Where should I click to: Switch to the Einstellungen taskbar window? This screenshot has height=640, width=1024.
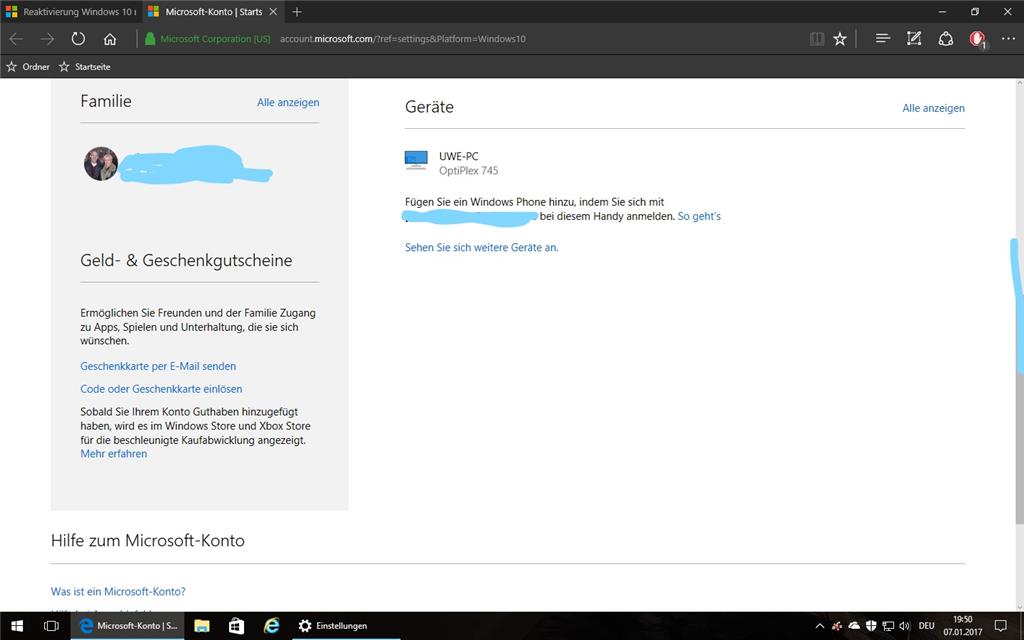(x=344, y=626)
